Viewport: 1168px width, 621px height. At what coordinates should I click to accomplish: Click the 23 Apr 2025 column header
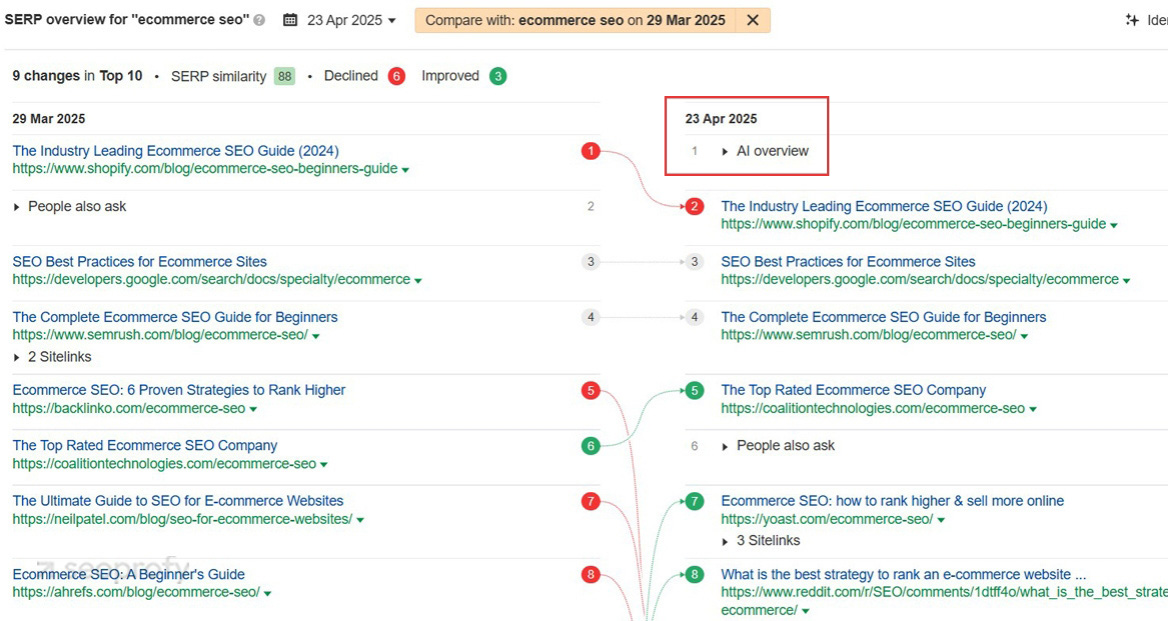point(721,118)
